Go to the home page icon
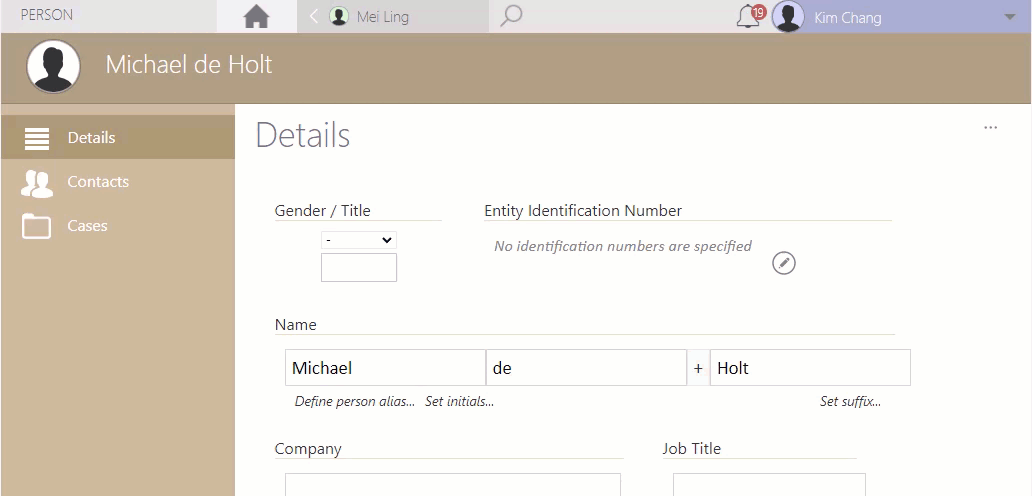This screenshot has height=496, width=1032. click(x=256, y=16)
